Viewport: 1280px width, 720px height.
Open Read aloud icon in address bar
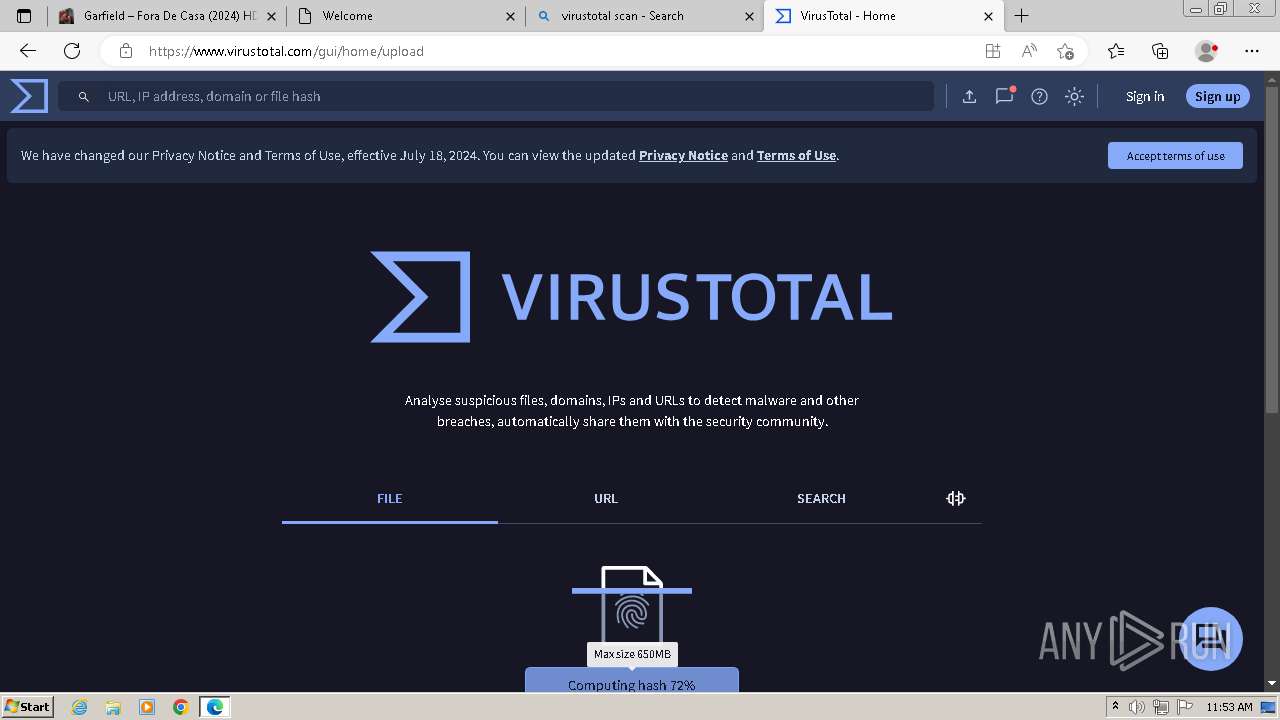(x=1029, y=51)
